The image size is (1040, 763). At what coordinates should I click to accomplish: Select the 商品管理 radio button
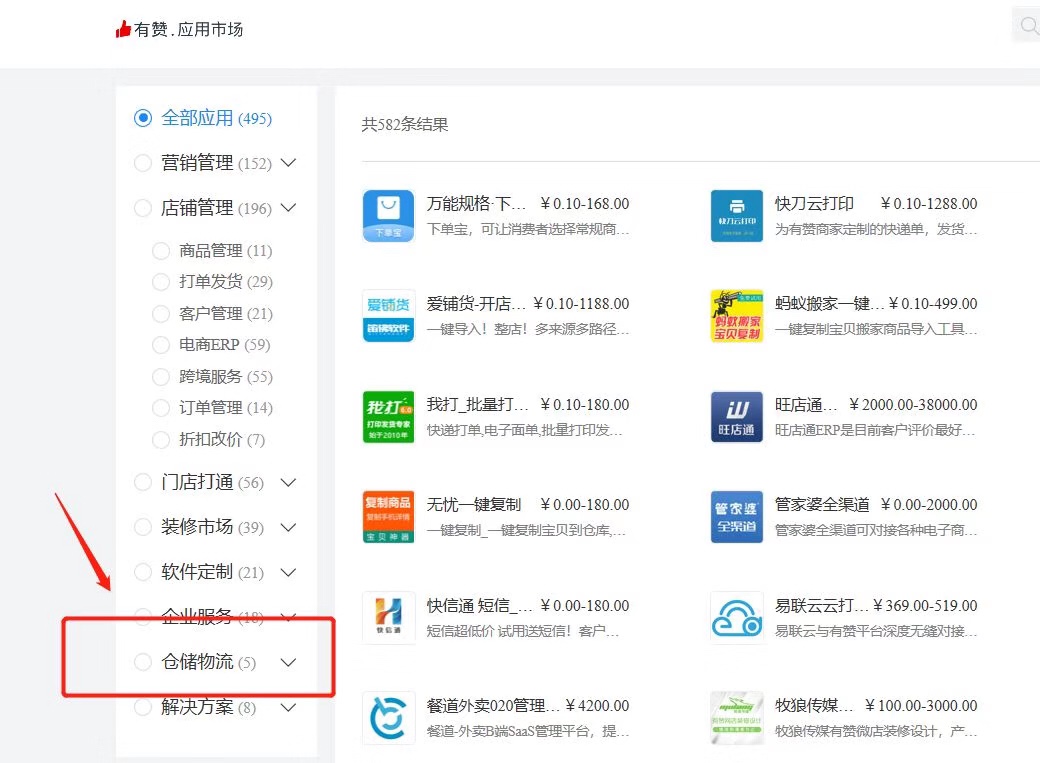[161, 251]
